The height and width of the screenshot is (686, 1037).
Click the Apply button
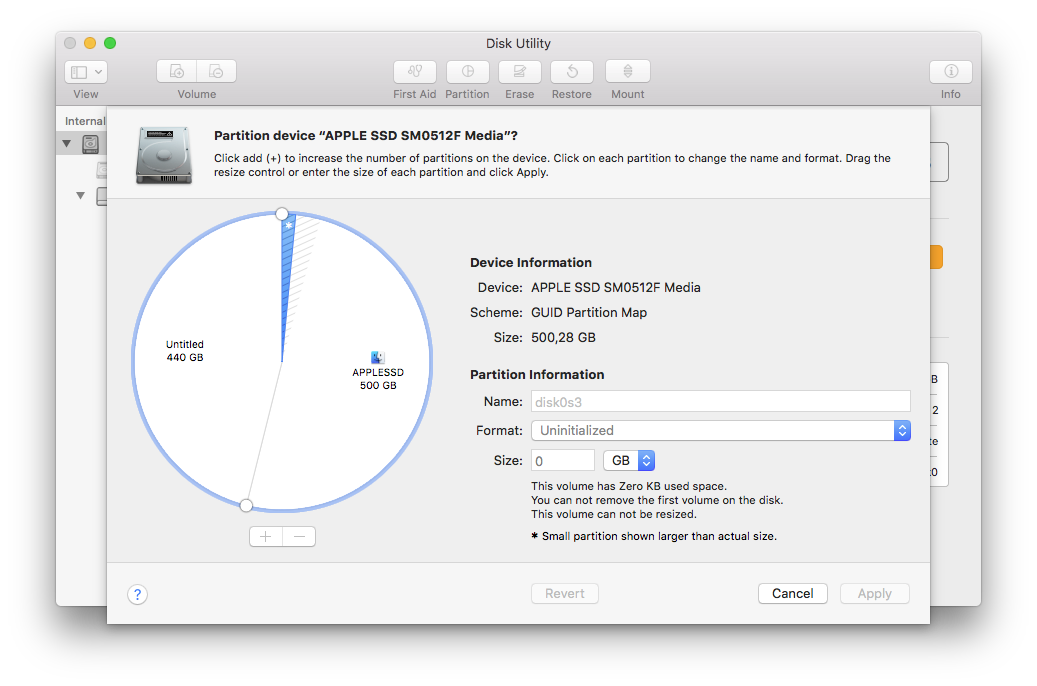(x=875, y=593)
